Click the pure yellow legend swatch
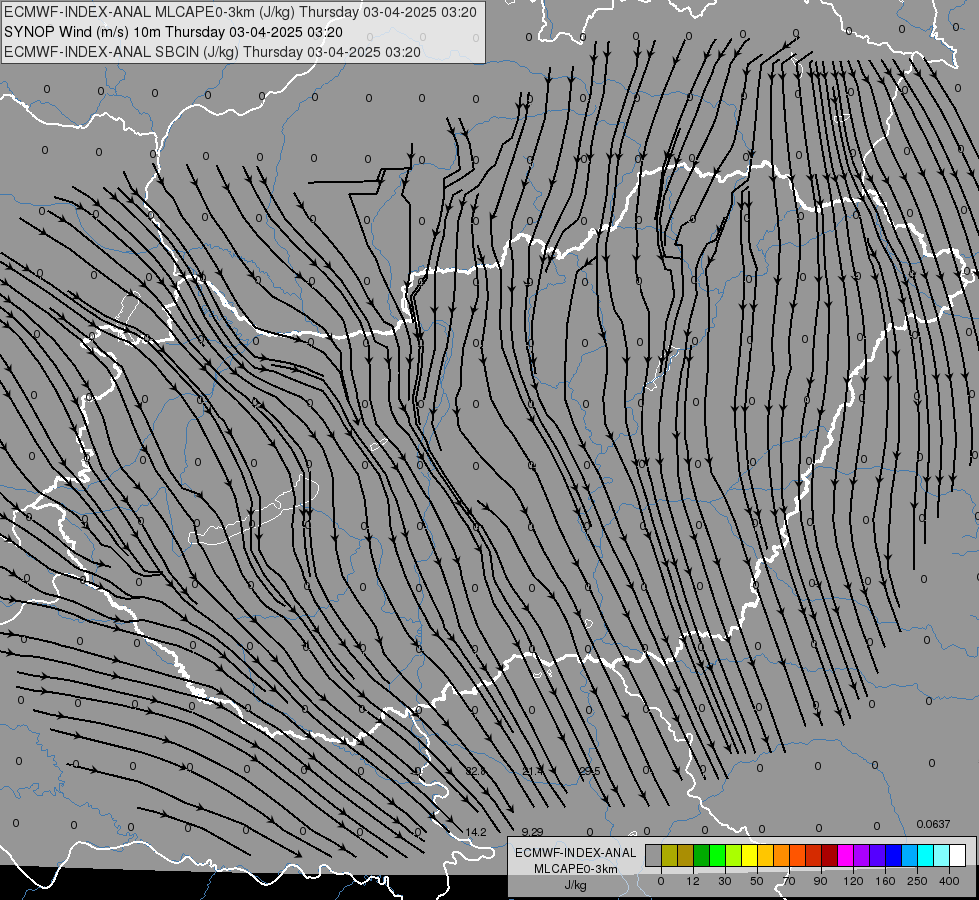Screen dimensions: 979x900 [750, 855]
